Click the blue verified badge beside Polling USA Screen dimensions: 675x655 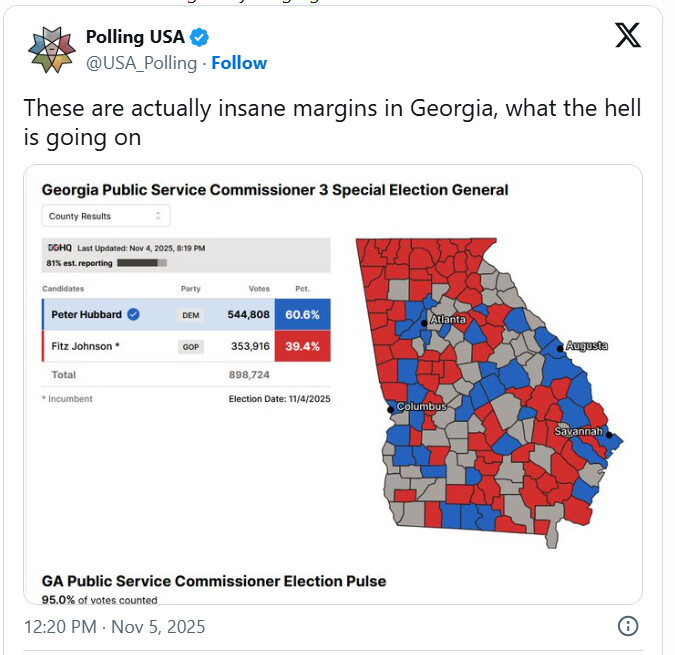point(200,38)
